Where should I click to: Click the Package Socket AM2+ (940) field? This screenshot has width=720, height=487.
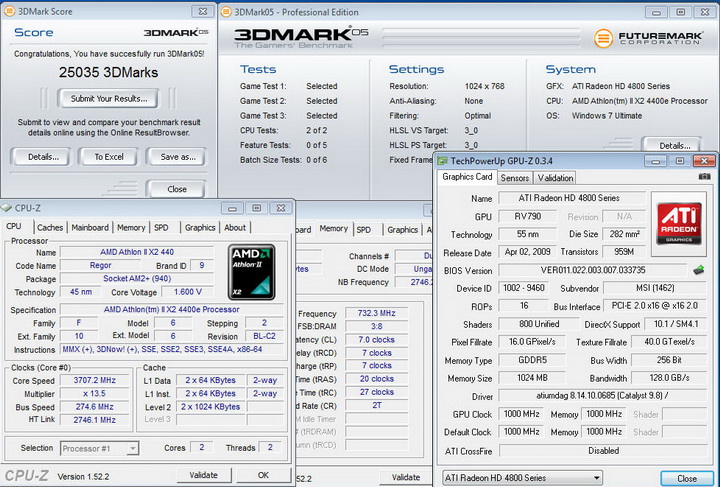tap(137, 279)
